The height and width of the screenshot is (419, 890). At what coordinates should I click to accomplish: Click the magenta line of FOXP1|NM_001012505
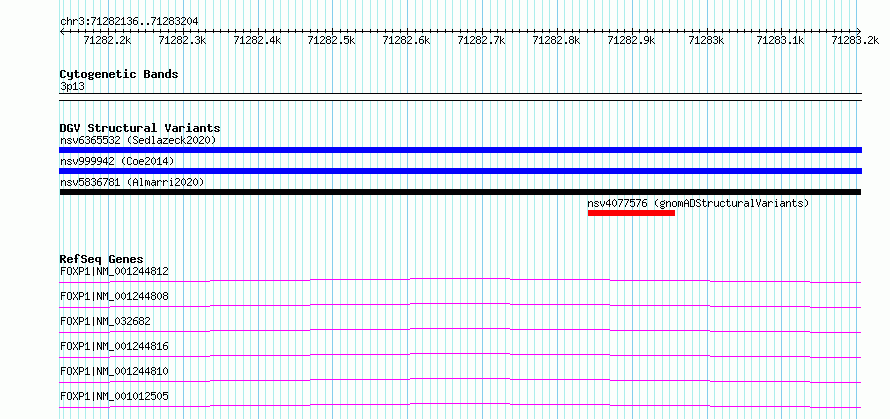(460, 405)
